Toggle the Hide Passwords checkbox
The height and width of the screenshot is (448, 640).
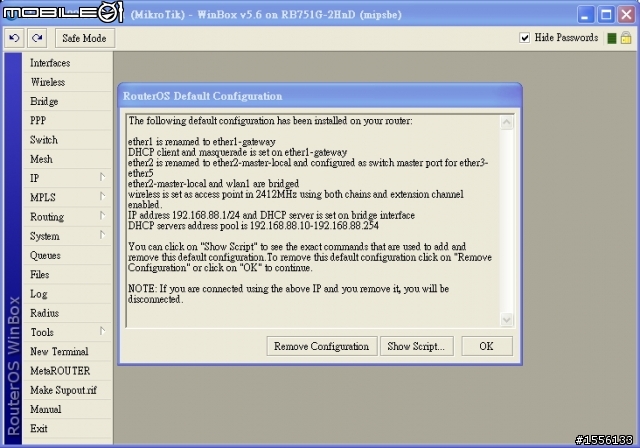pyautogui.click(x=524, y=38)
